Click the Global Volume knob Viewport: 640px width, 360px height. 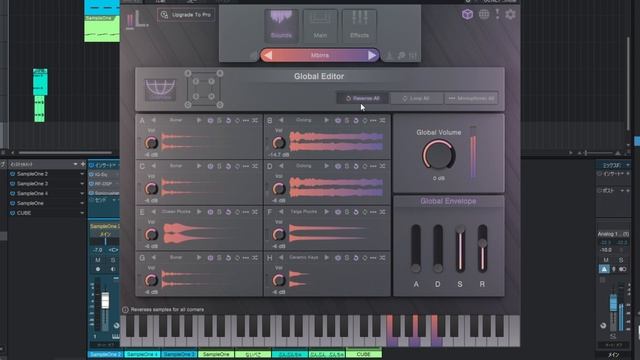click(438, 155)
